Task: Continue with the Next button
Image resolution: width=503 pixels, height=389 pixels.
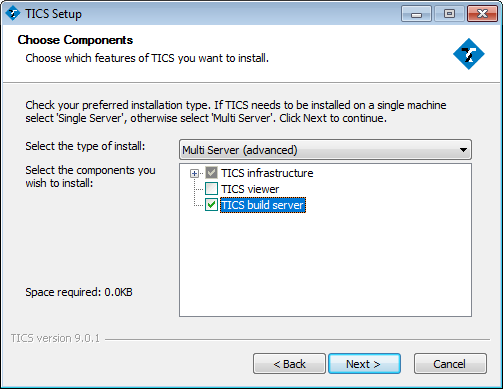Action: (364, 364)
